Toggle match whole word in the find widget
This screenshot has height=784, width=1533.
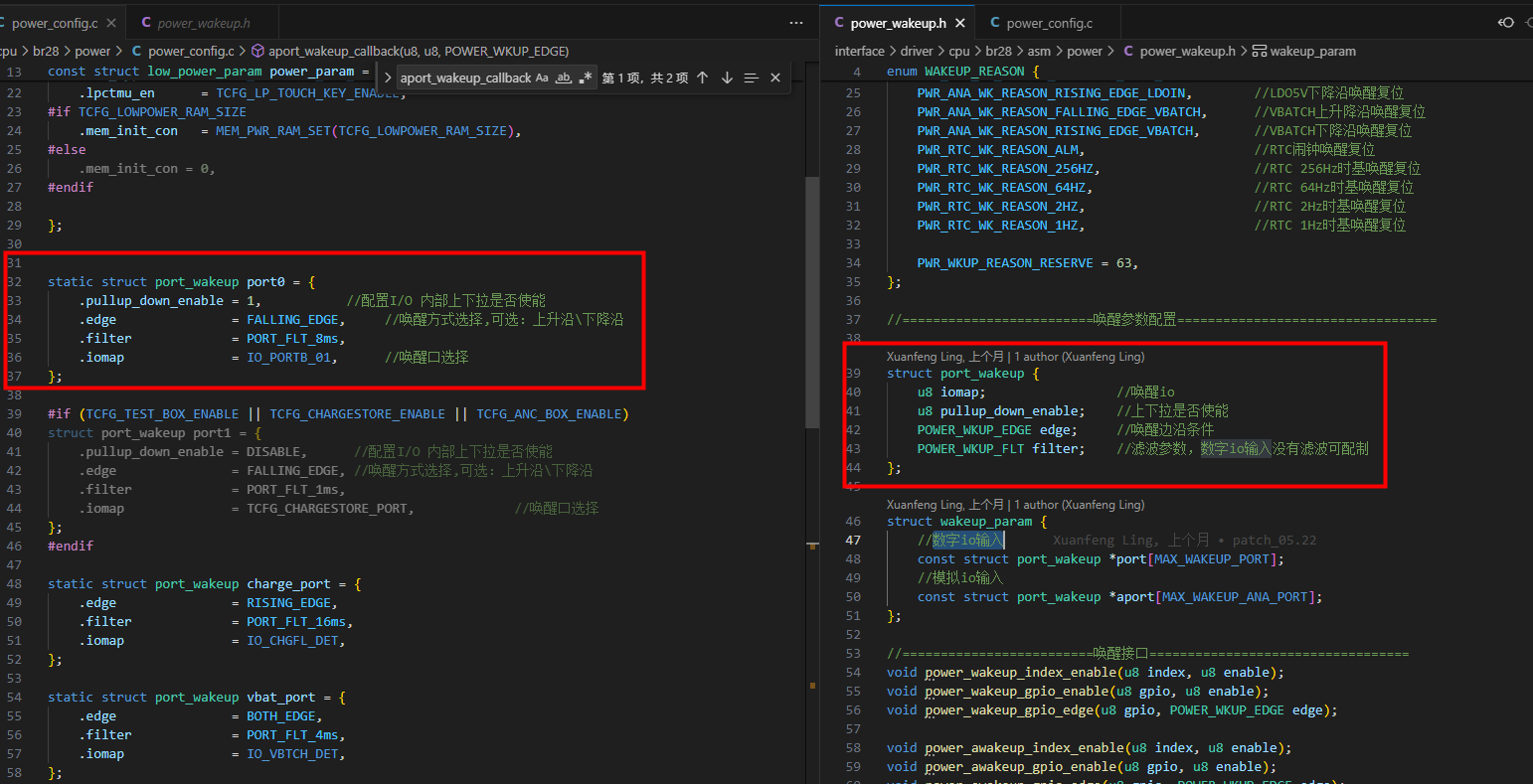564,78
